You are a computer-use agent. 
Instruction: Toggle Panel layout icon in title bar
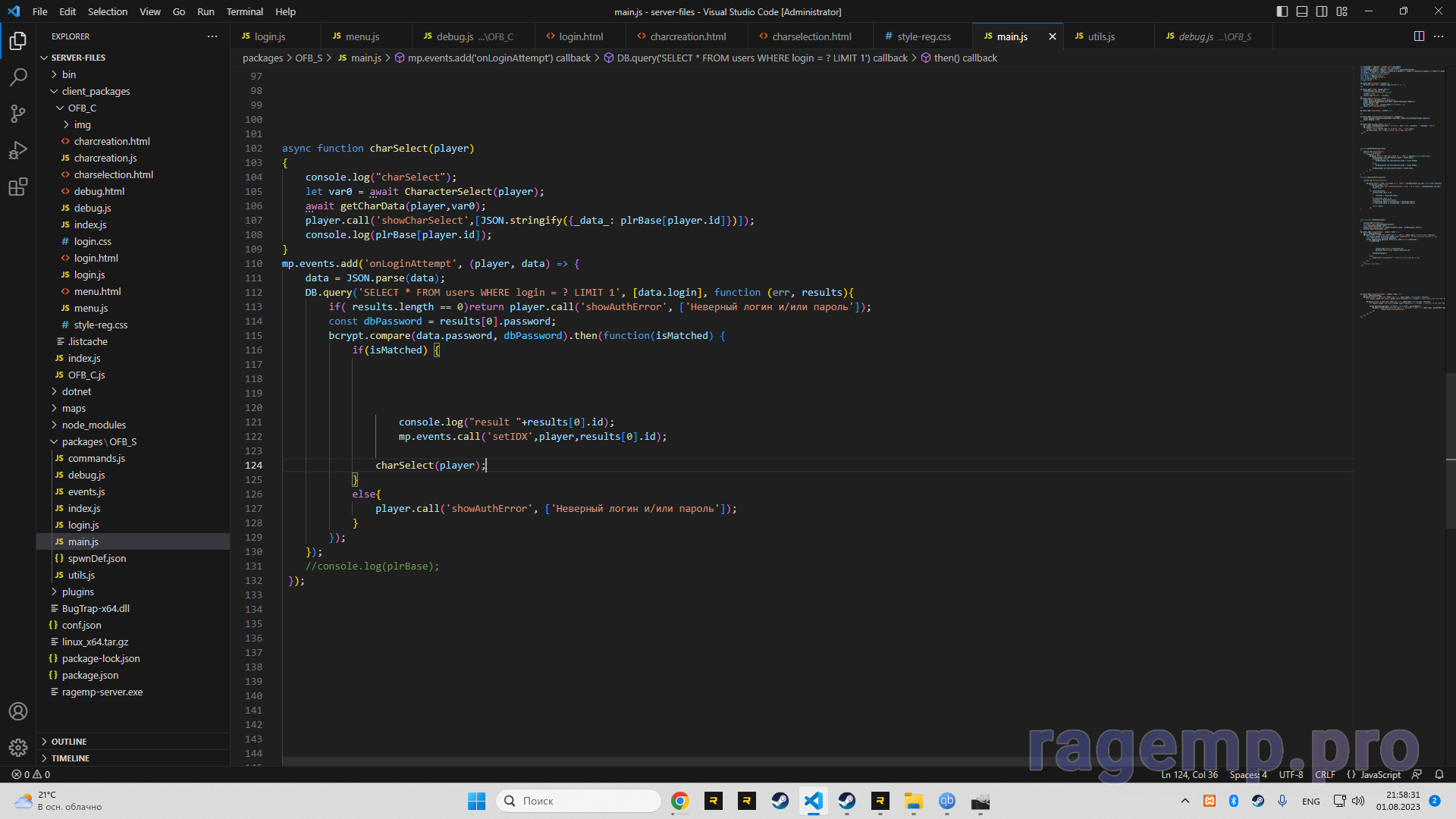click(x=1302, y=11)
